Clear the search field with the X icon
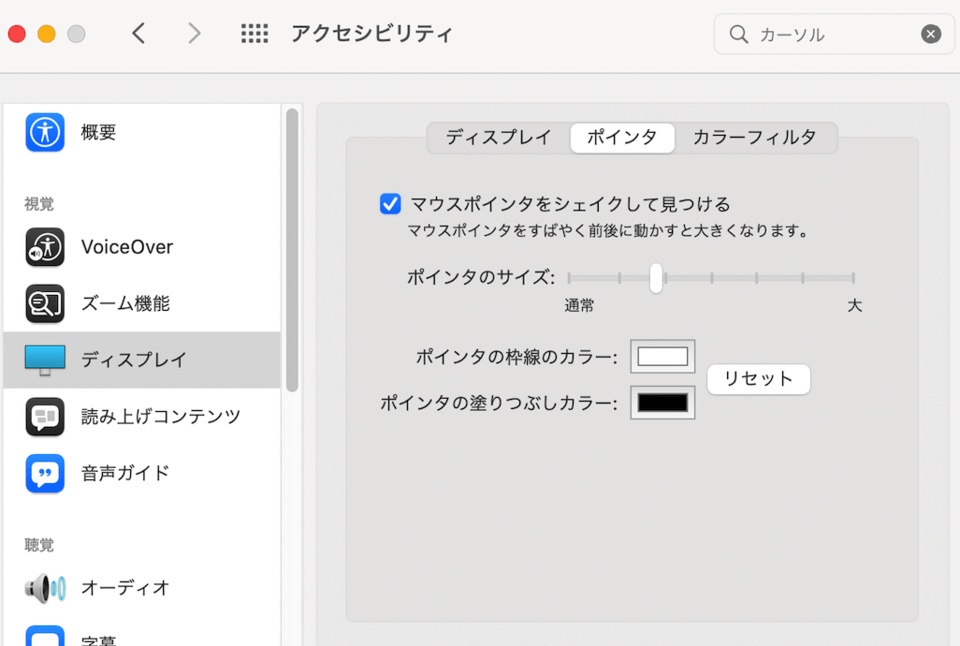Viewport: 960px width, 646px height. click(x=931, y=34)
